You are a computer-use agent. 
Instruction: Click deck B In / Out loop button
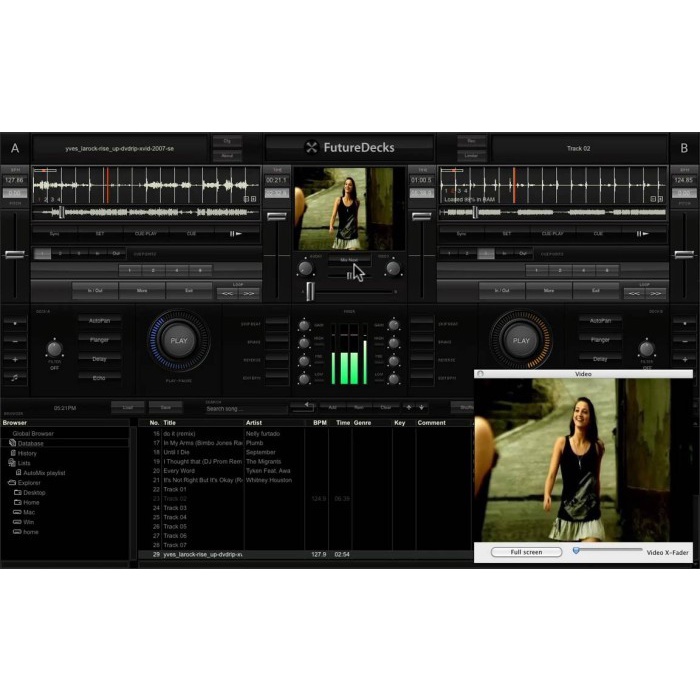coord(502,290)
